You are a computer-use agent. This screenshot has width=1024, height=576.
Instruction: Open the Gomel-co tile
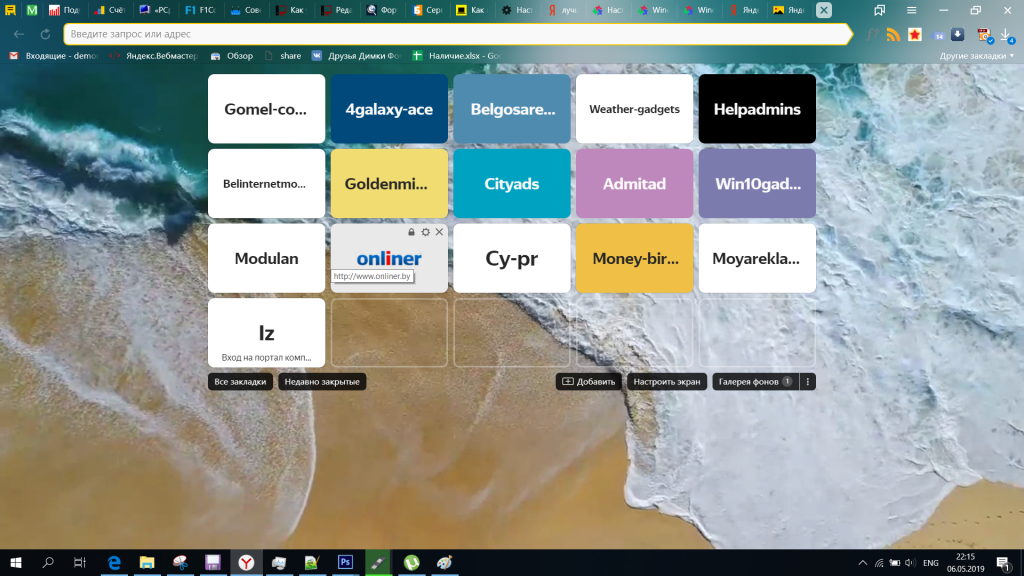pos(266,108)
